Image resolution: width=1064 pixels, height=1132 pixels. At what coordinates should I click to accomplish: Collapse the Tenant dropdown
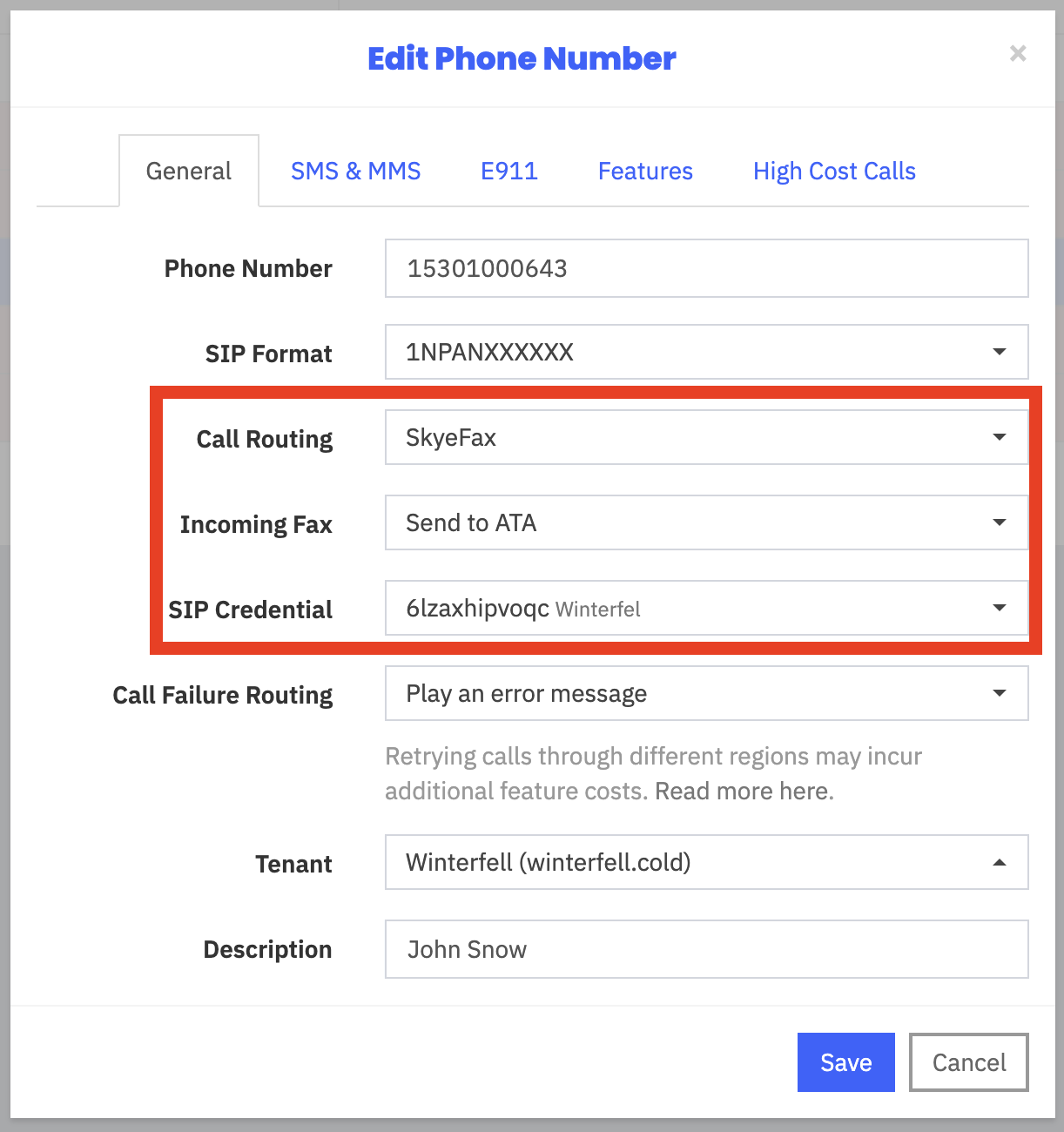[706, 862]
